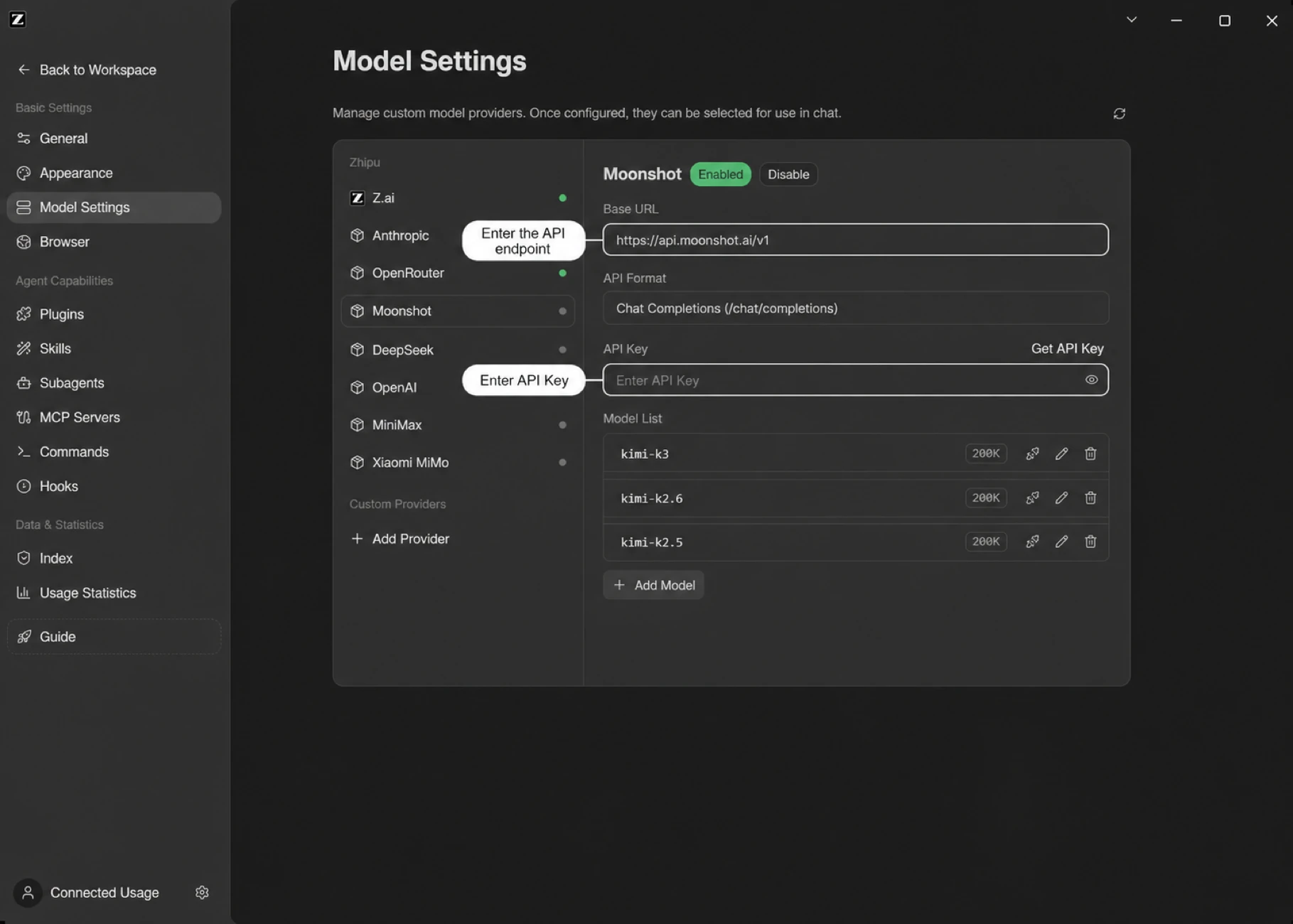Open API Format dropdown
Image resolution: width=1293 pixels, height=924 pixels.
click(856, 308)
